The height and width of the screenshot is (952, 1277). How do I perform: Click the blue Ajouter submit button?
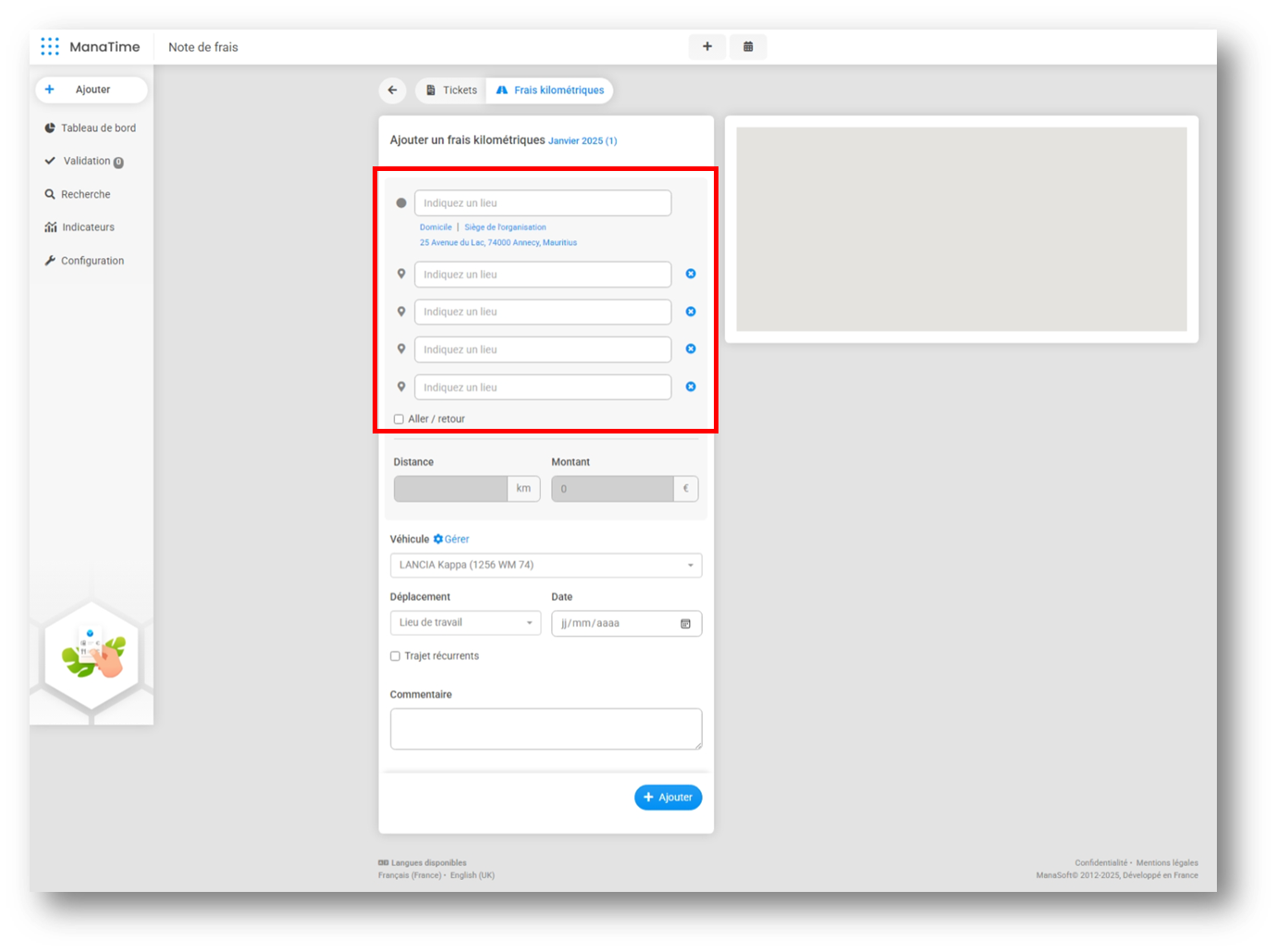pyautogui.click(x=668, y=797)
